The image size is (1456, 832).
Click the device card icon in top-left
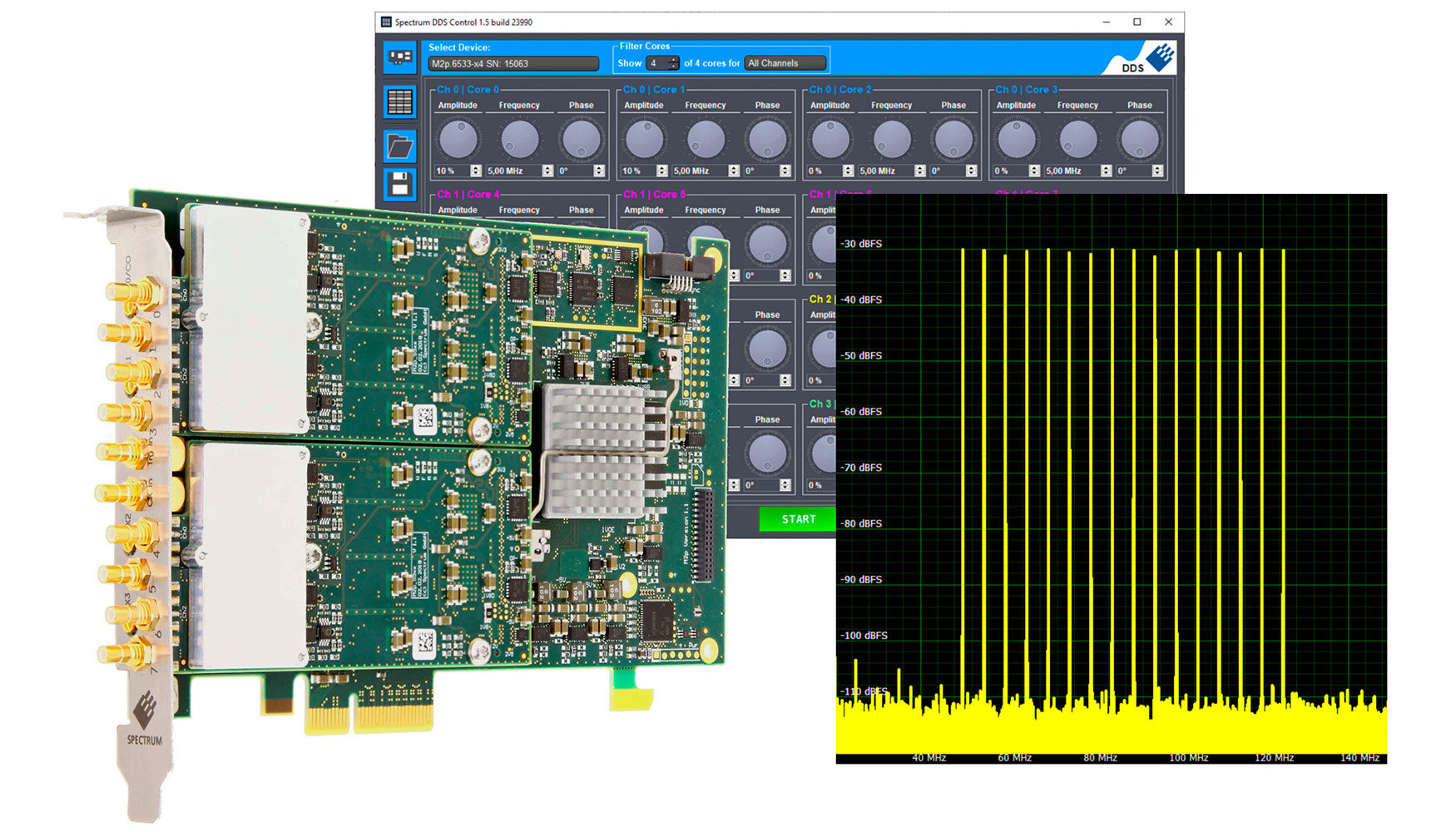tap(400, 57)
